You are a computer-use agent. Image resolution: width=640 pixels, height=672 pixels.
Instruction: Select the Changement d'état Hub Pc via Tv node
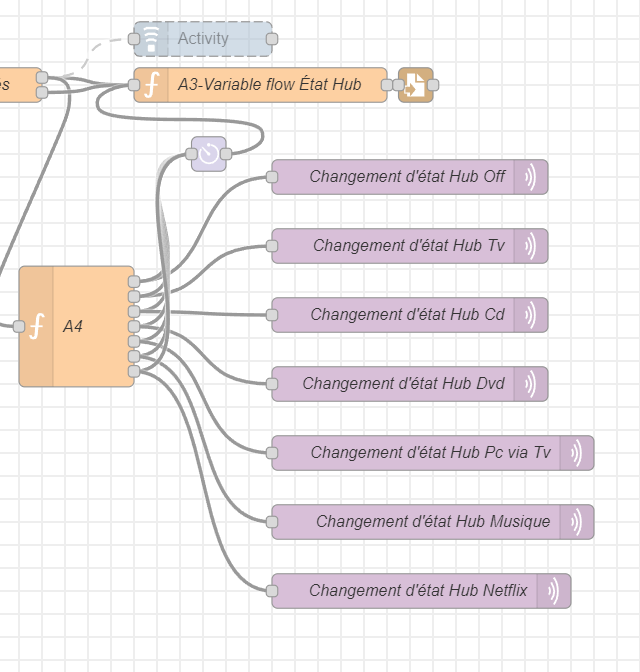[433, 453]
